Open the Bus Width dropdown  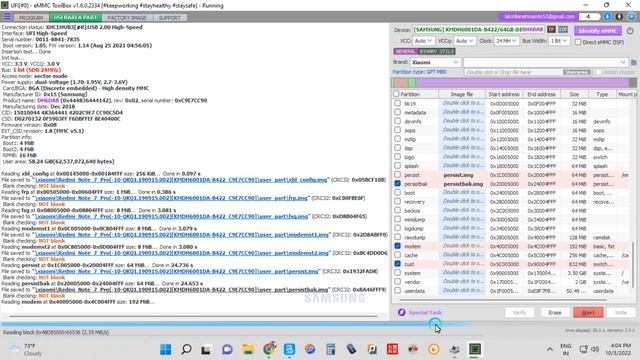tap(559, 41)
